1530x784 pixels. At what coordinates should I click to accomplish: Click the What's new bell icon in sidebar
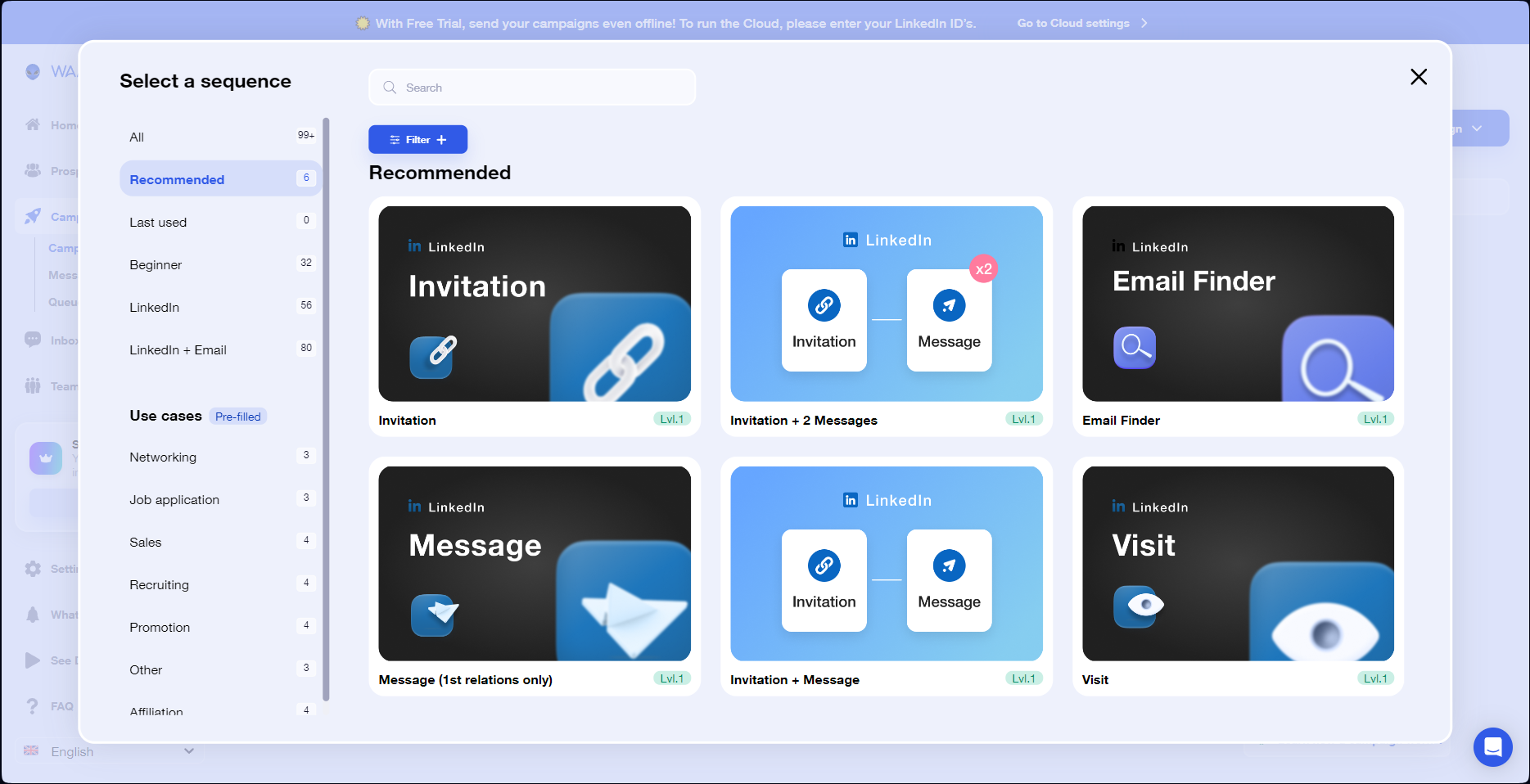pyautogui.click(x=33, y=615)
